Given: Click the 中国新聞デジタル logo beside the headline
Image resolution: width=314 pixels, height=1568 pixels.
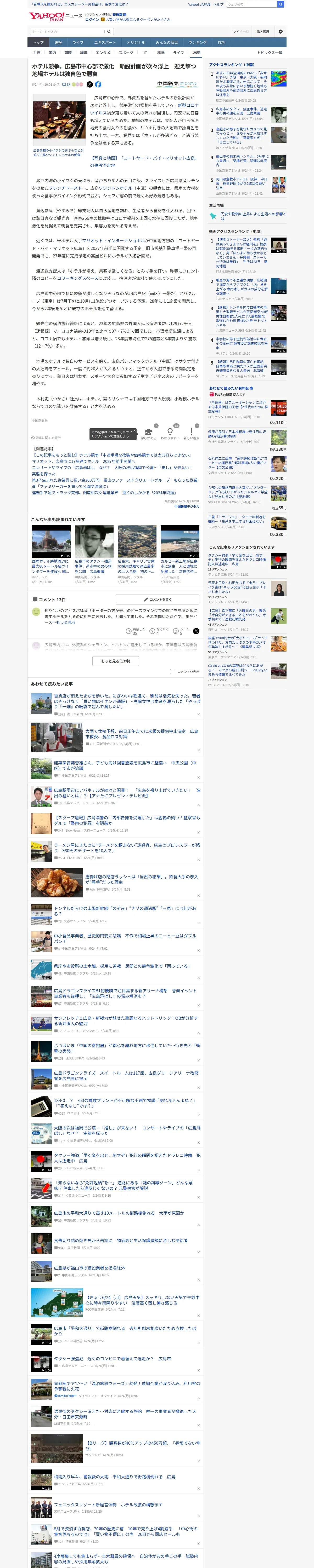Looking at the screenshot, I should (177, 84).
